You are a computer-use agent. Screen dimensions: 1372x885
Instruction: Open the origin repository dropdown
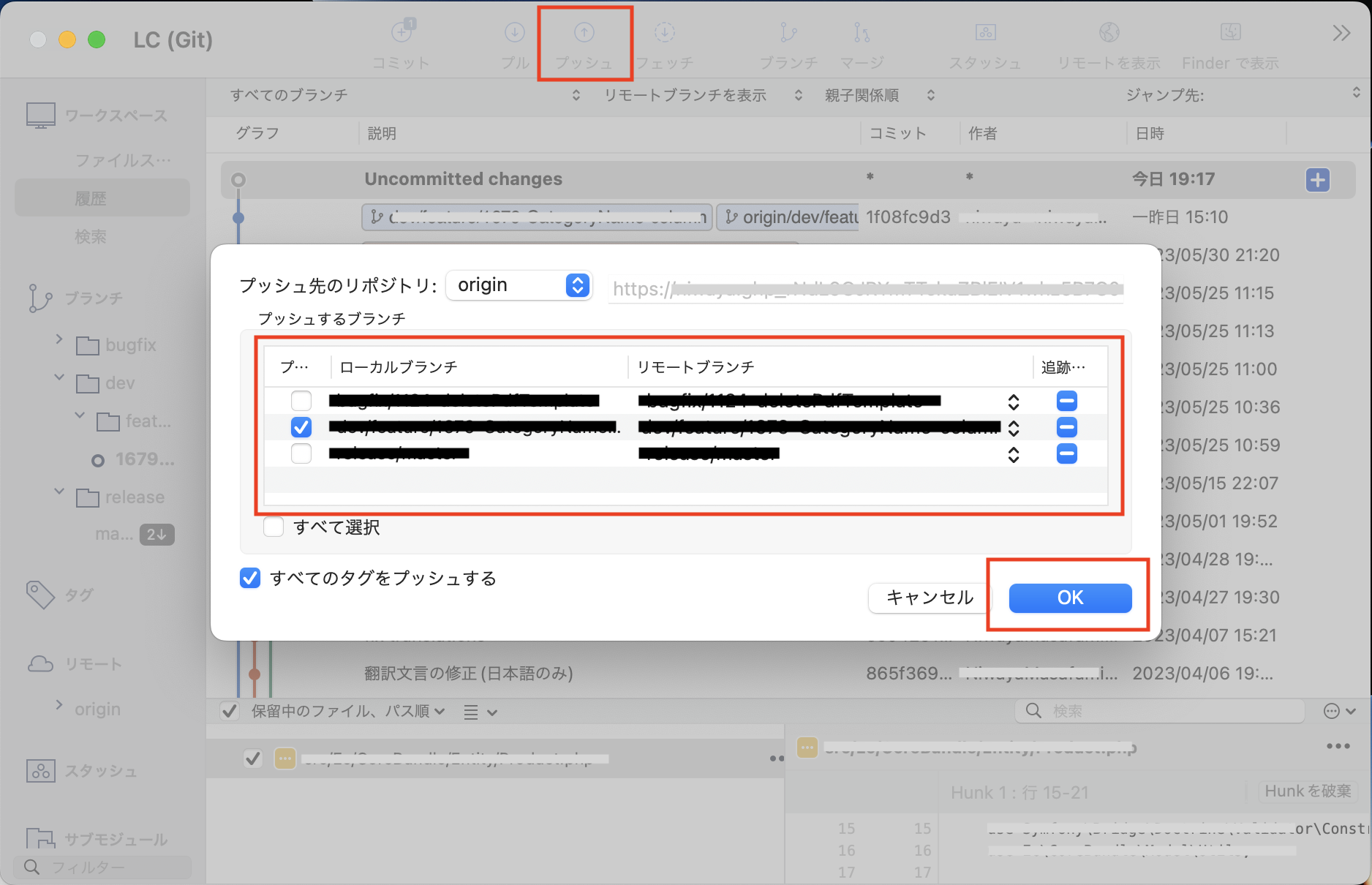(x=519, y=285)
